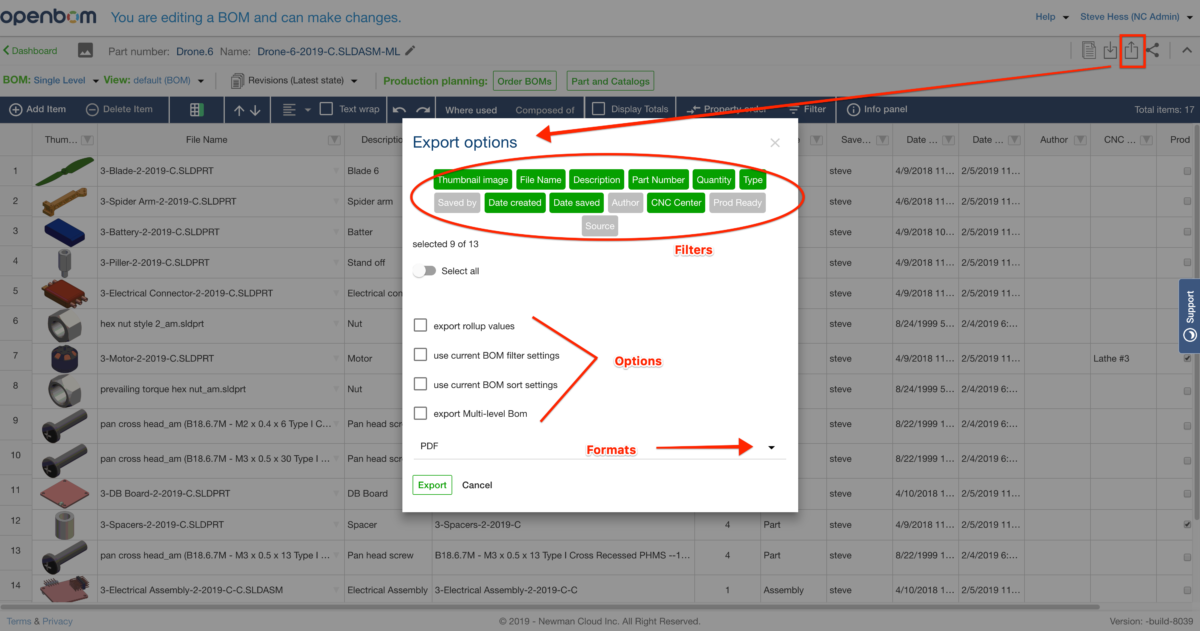Click the undo arrow icon
The width and height of the screenshot is (1200, 631).
pos(399,110)
